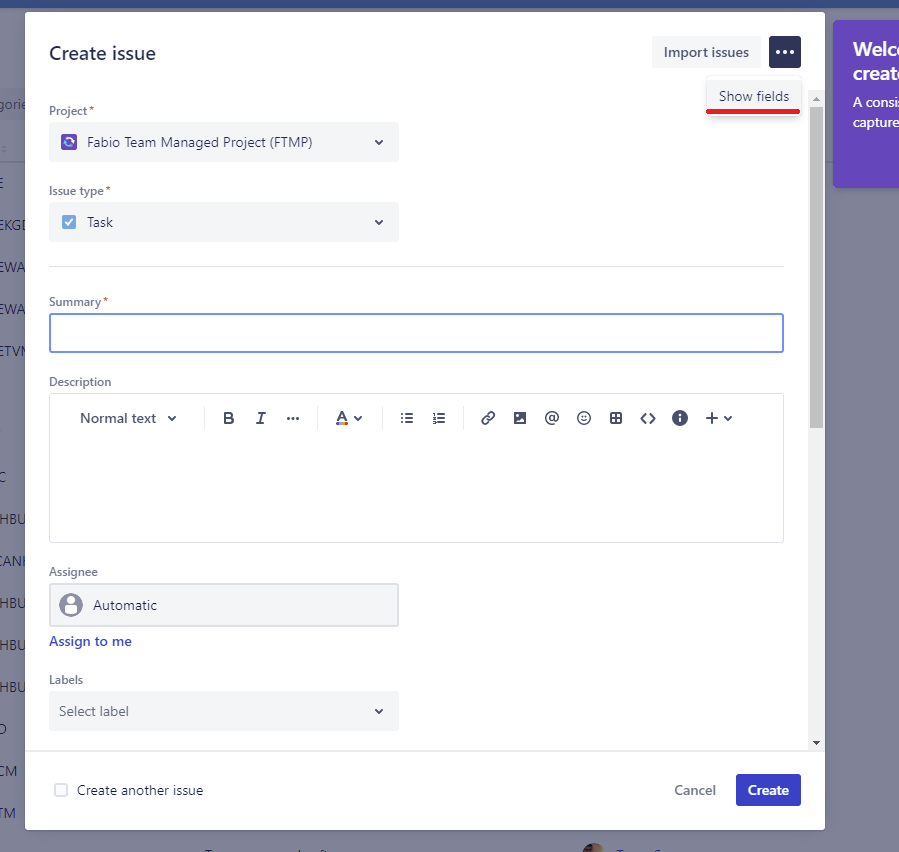Open the Select label dropdown
899x852 pixels.
[x=224, y=711]
